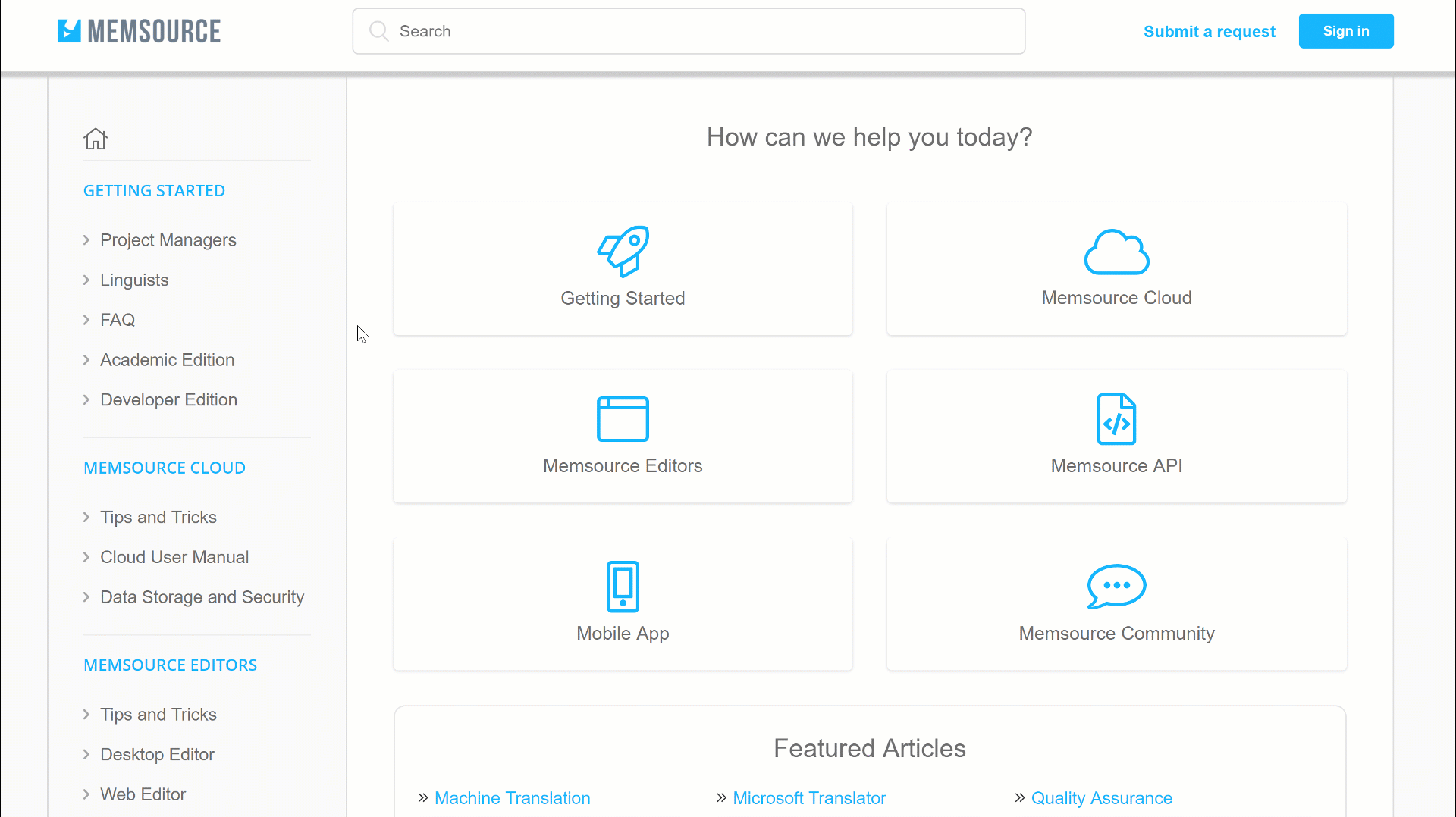The image size is (1456, 817).
Task: Expand the Data Storage and Security chevron
Action: click(86, 597)
